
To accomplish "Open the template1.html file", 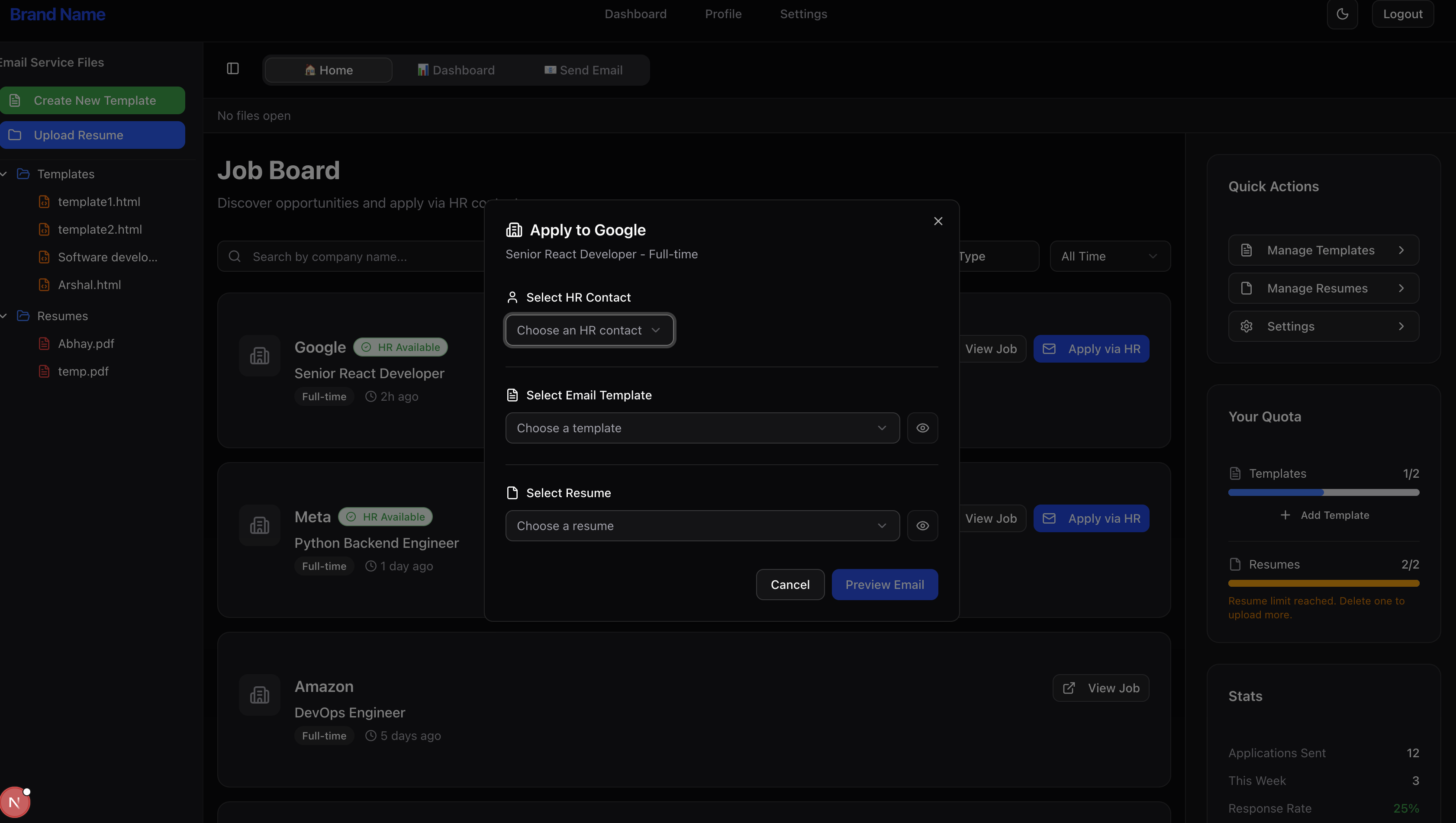I will click(99, 202).
